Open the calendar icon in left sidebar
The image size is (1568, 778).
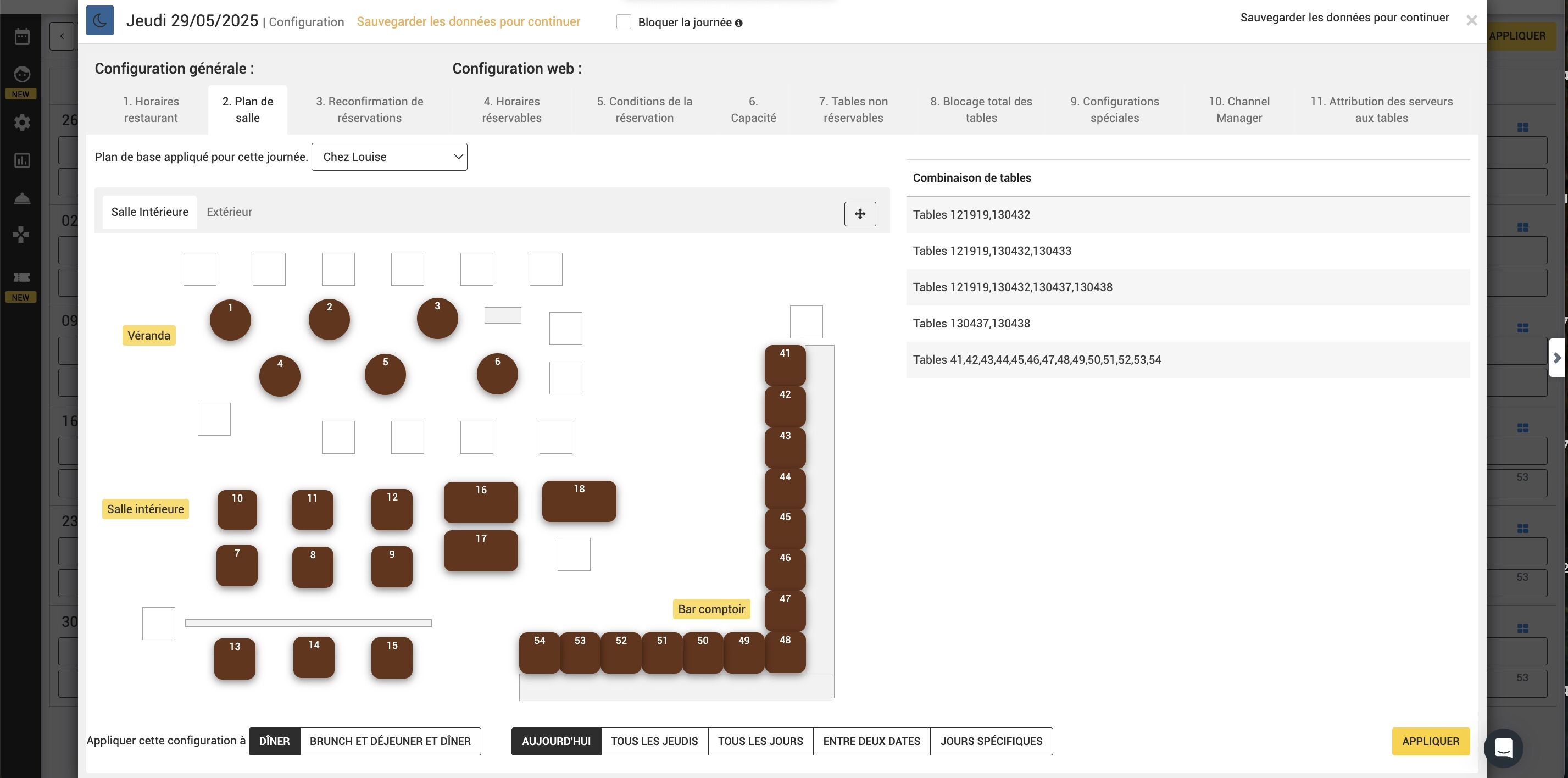[22, 36]
